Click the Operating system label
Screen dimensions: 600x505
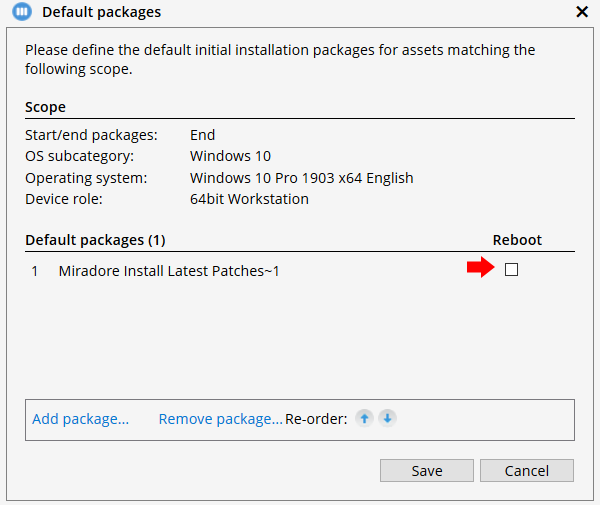(x=86, y=178)
